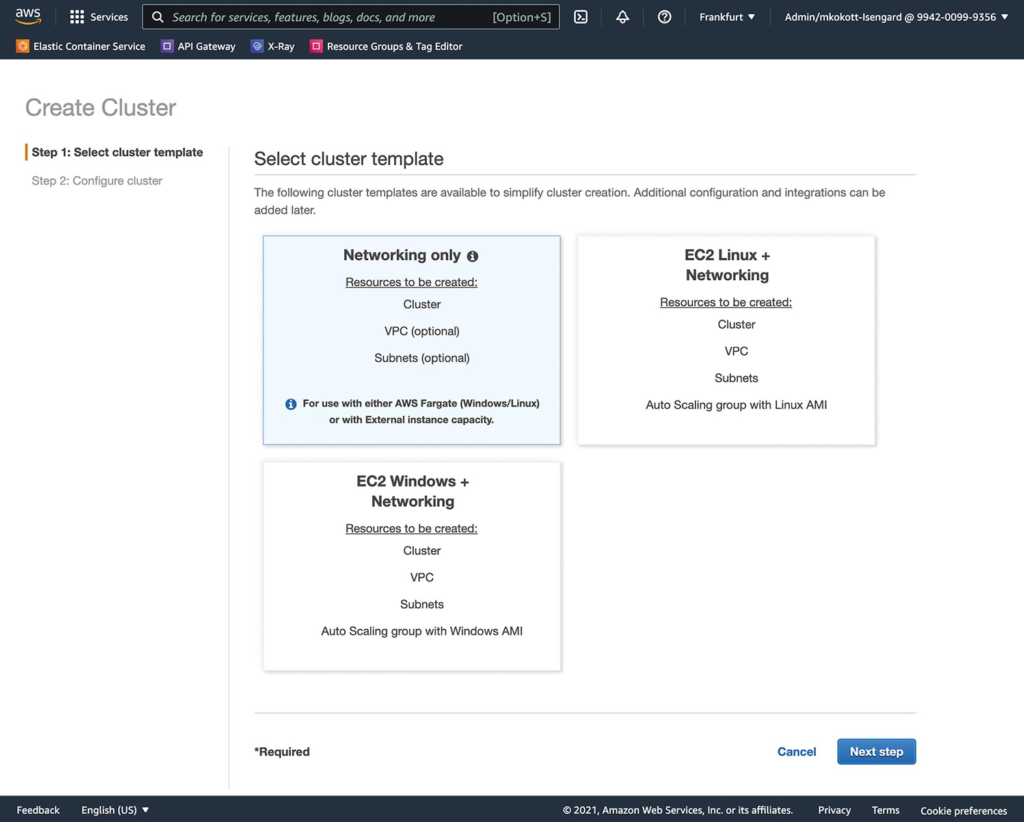The image size is (1024, 822).
Task: Click the API Gateway shortcut icon
Action: pyautogui.click(x=167, y=46)
